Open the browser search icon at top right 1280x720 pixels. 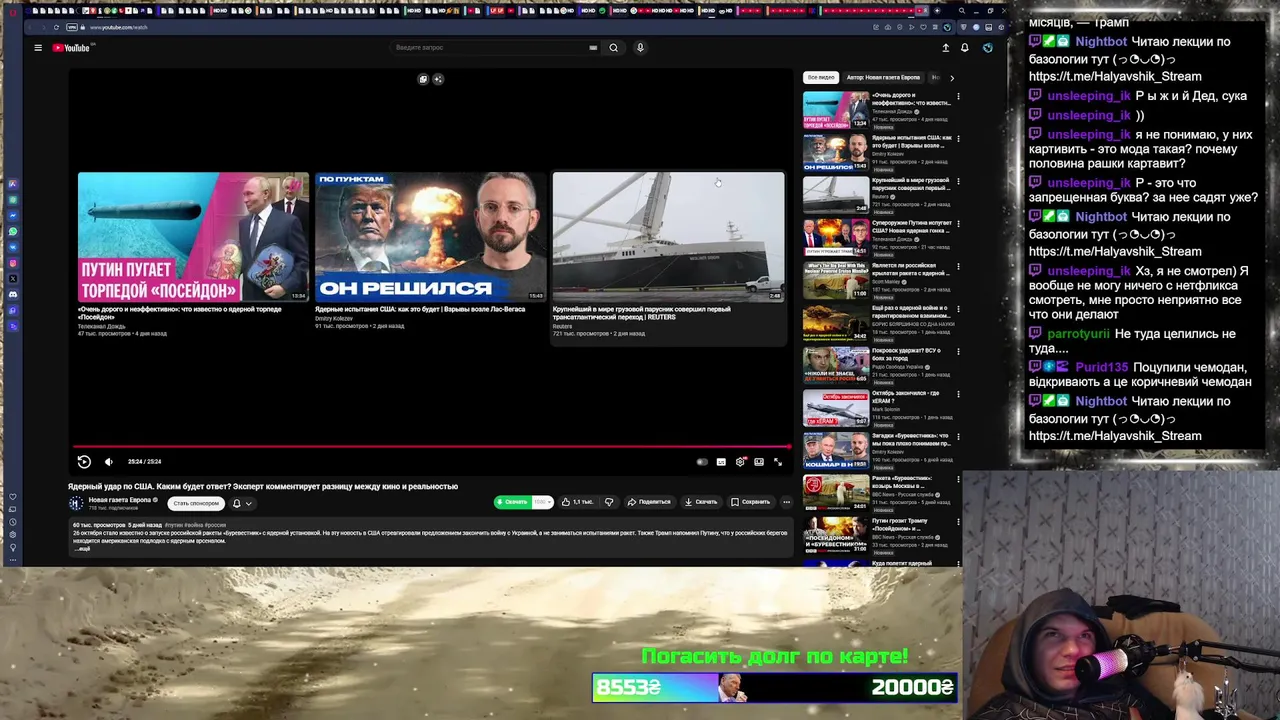pyautogui.click(x=962, y=11)
